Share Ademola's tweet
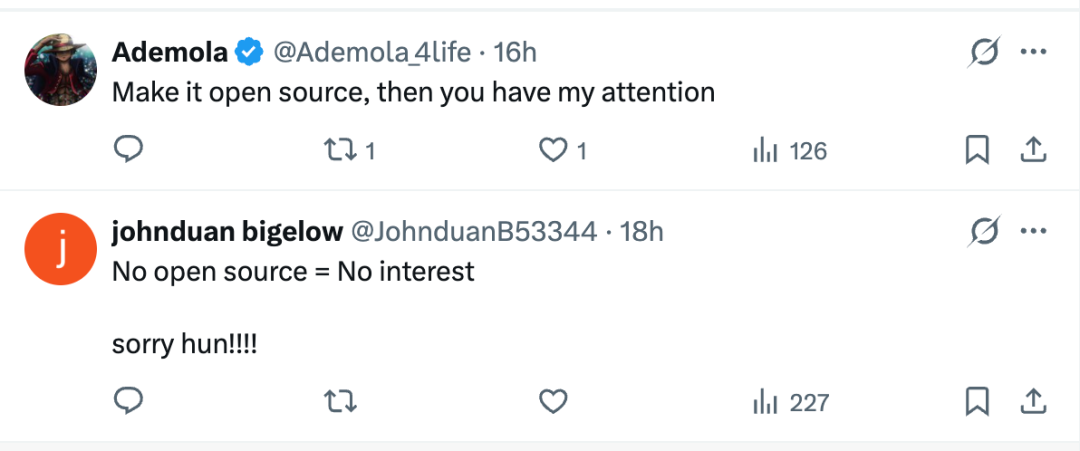 coord(1032,150)
